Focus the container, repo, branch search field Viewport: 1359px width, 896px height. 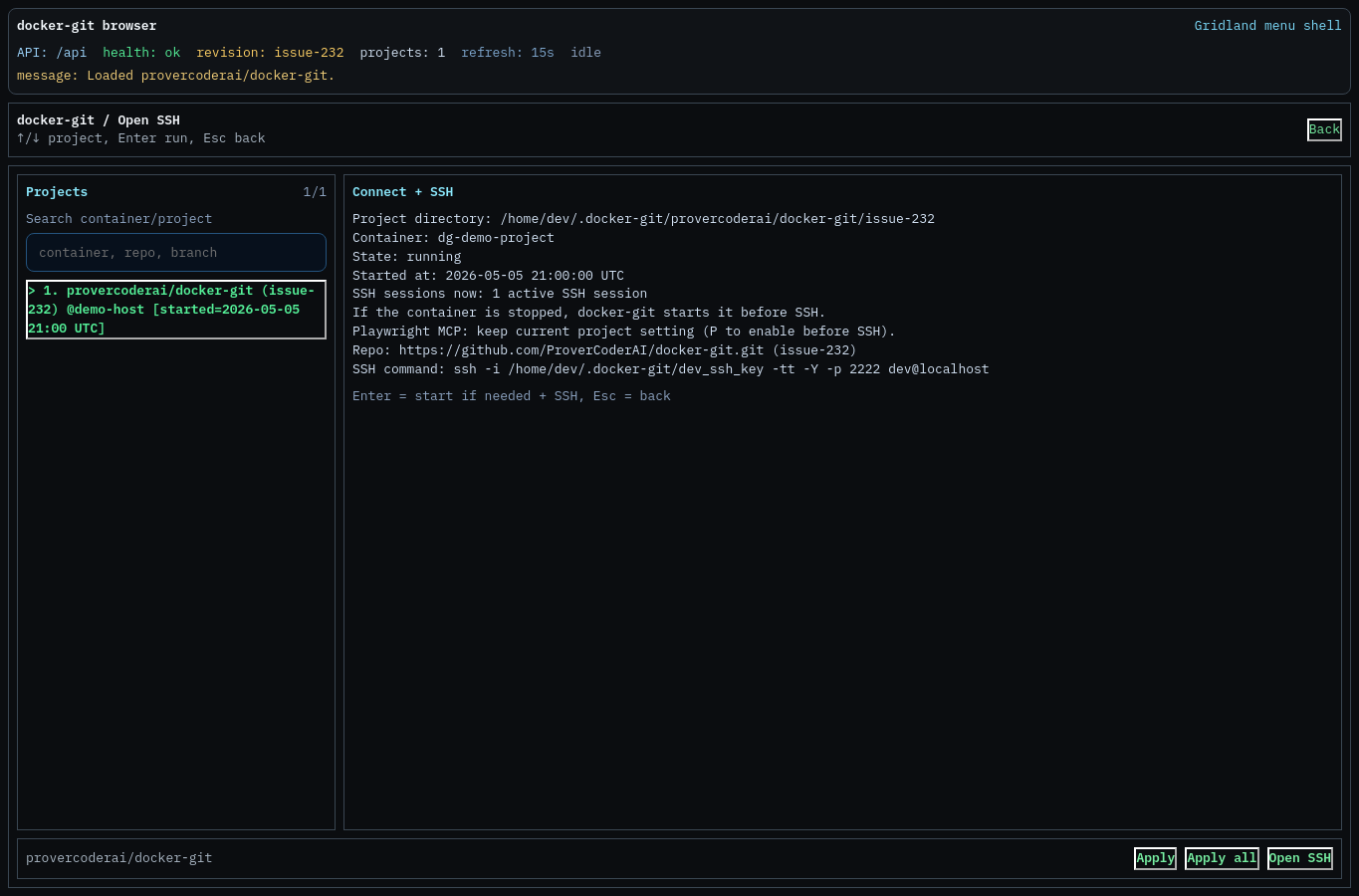pyautogui.click(x=176, y=253)
